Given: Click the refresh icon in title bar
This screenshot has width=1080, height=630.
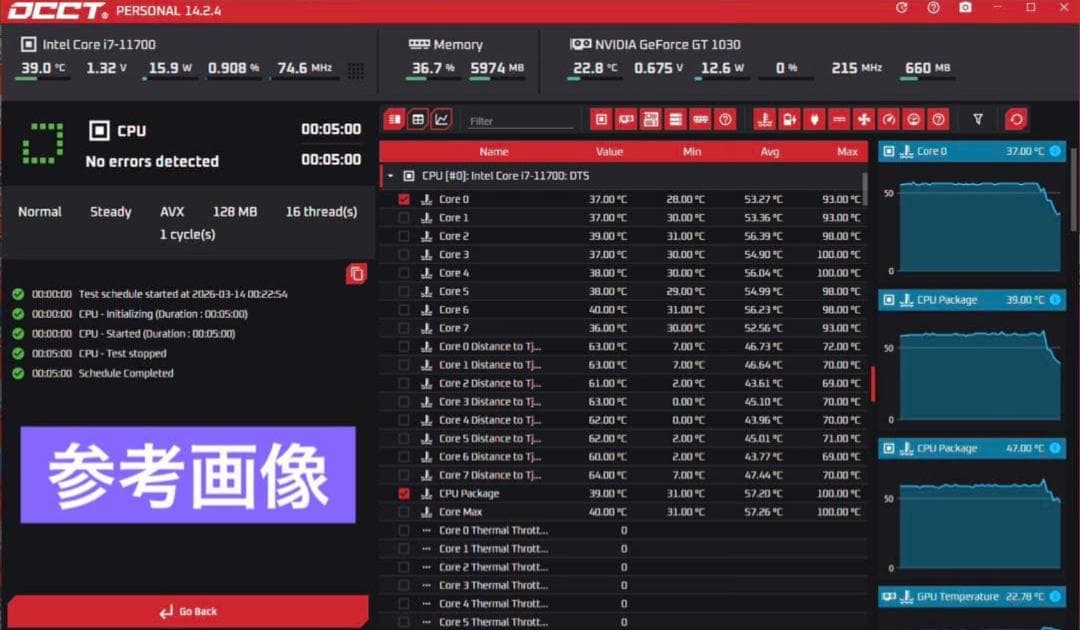Looking at the screenshot, I should pyautogui.click(x=902, y=8).
